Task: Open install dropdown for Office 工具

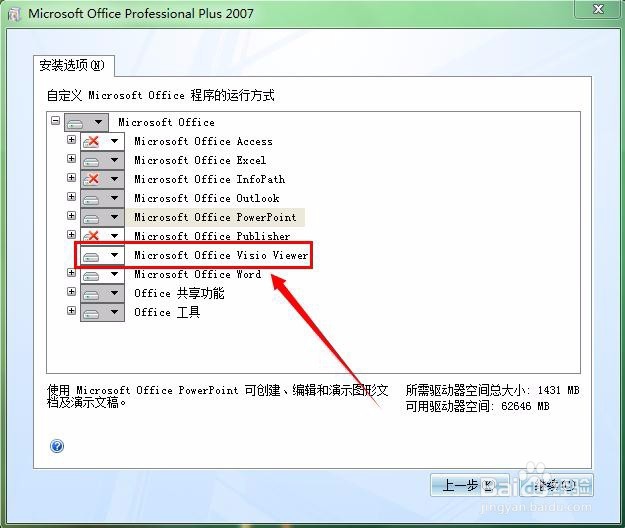Action: click(114, 312)
